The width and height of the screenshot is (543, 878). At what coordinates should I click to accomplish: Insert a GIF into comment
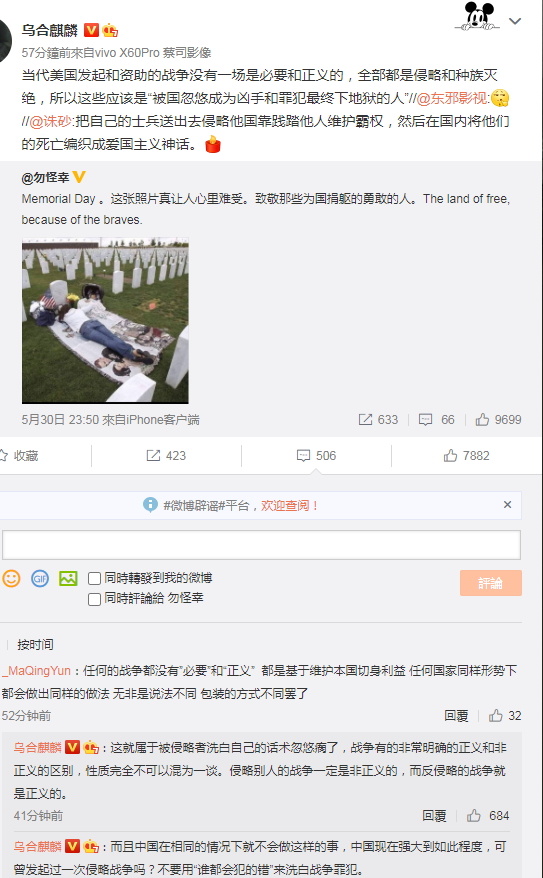(x=40, y=578)
